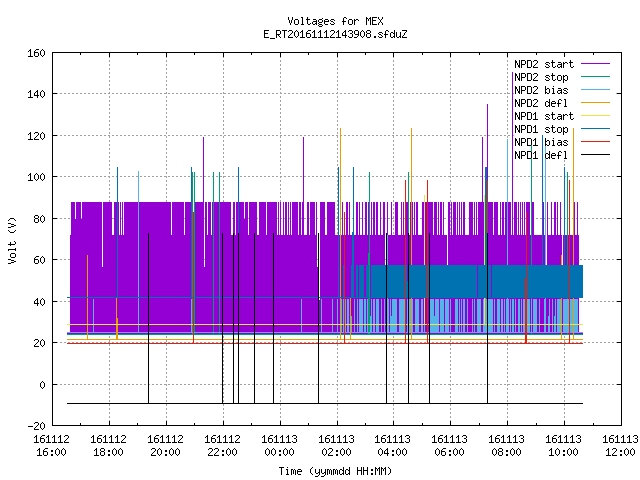The image size is (640, 480).
Task: Click the y-axis tick label 120
Action: (36, 136)
